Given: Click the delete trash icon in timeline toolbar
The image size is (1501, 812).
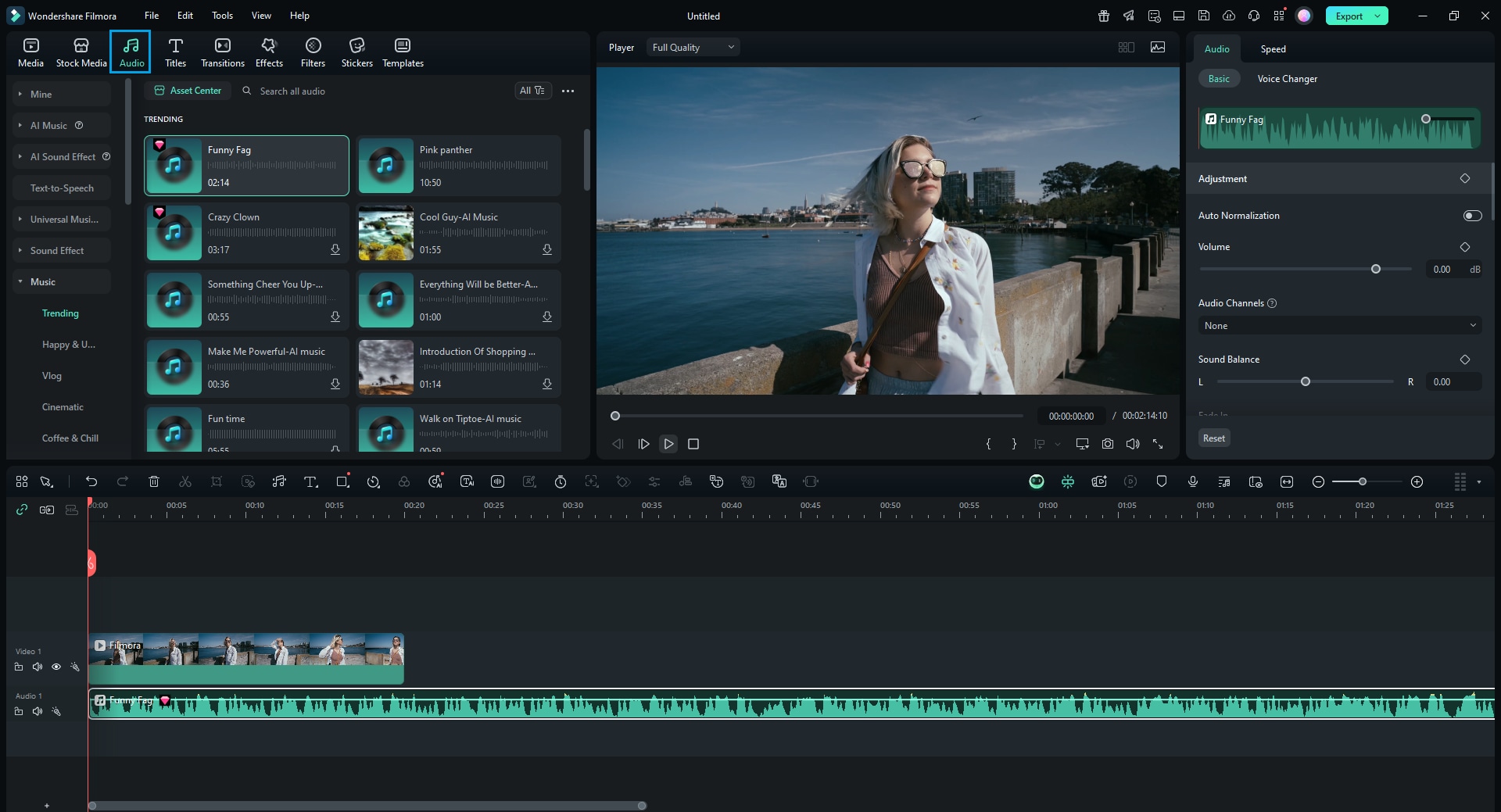Looking at the screenshot, I should coord(154,481).
